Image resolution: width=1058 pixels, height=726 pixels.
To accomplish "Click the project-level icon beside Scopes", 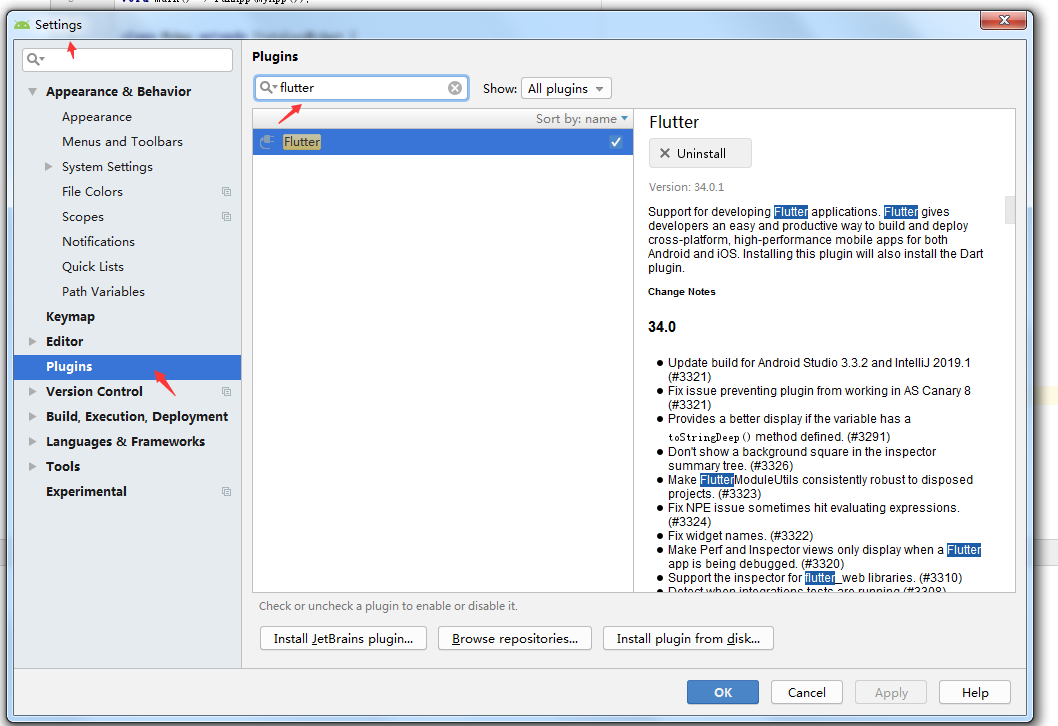I will (x=227, y=217).
